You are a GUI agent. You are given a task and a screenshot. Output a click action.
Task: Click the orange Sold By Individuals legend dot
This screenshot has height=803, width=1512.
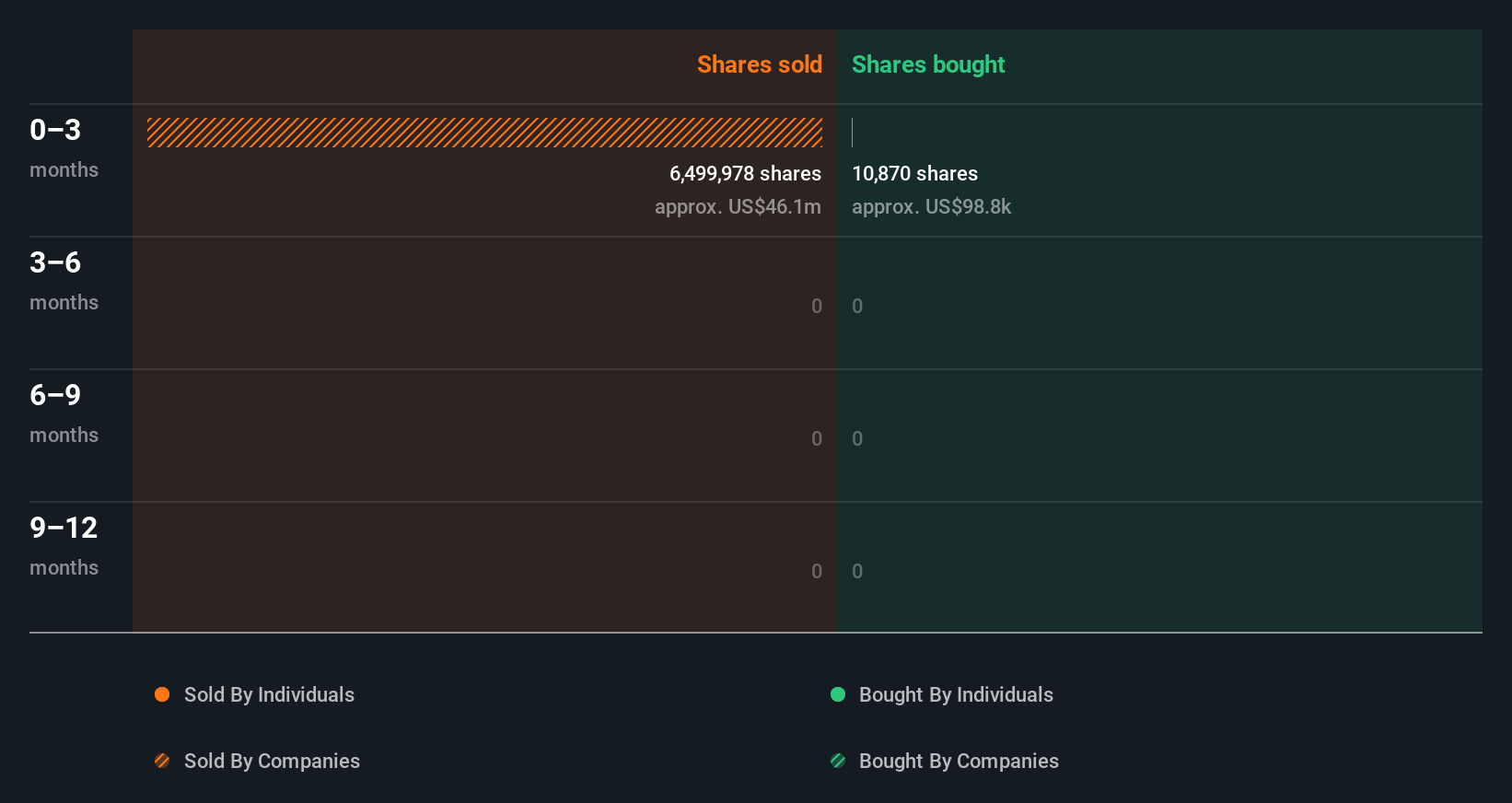[162, 694]
